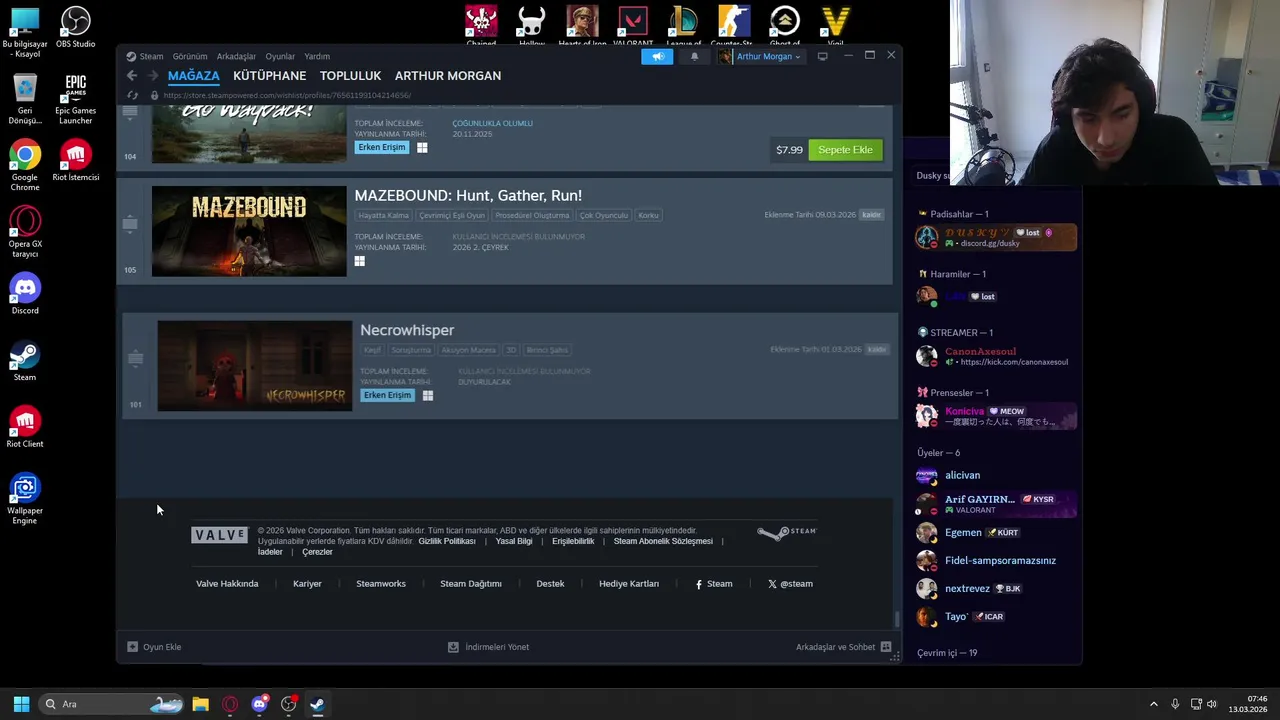Screen dimensions: 1280x720
Task: Open Çerezler footer link
Action: pos(317,552)
